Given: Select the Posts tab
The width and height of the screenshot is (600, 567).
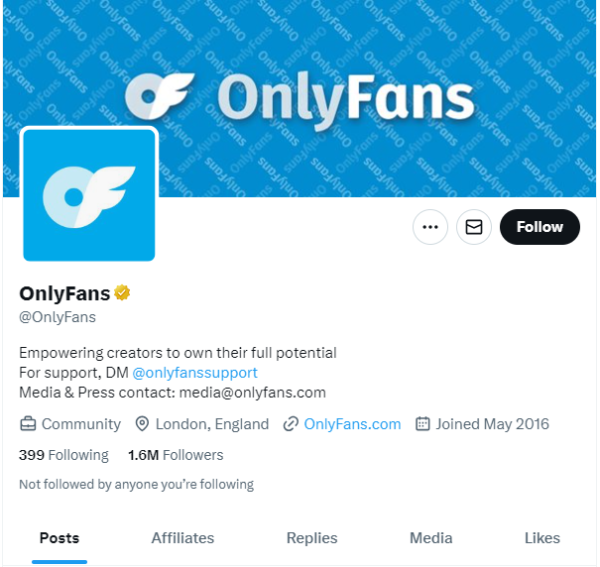Looking at the screenshot, I should pos(59,538).
